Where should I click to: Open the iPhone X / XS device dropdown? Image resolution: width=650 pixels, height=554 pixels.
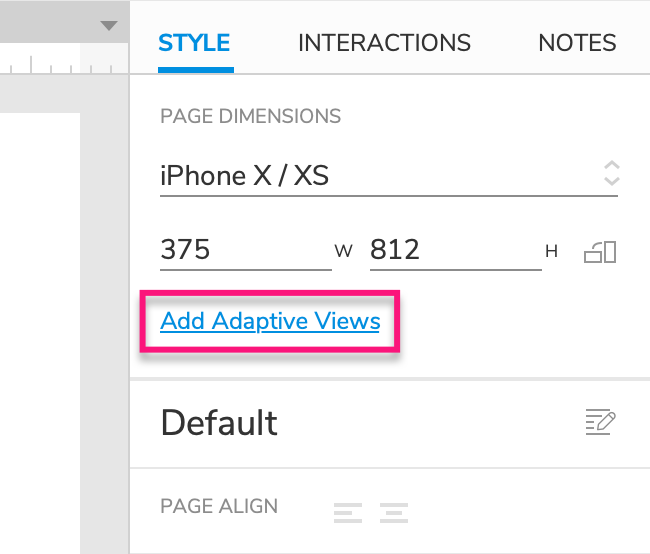pyautogui.click(x=389, y=176)
